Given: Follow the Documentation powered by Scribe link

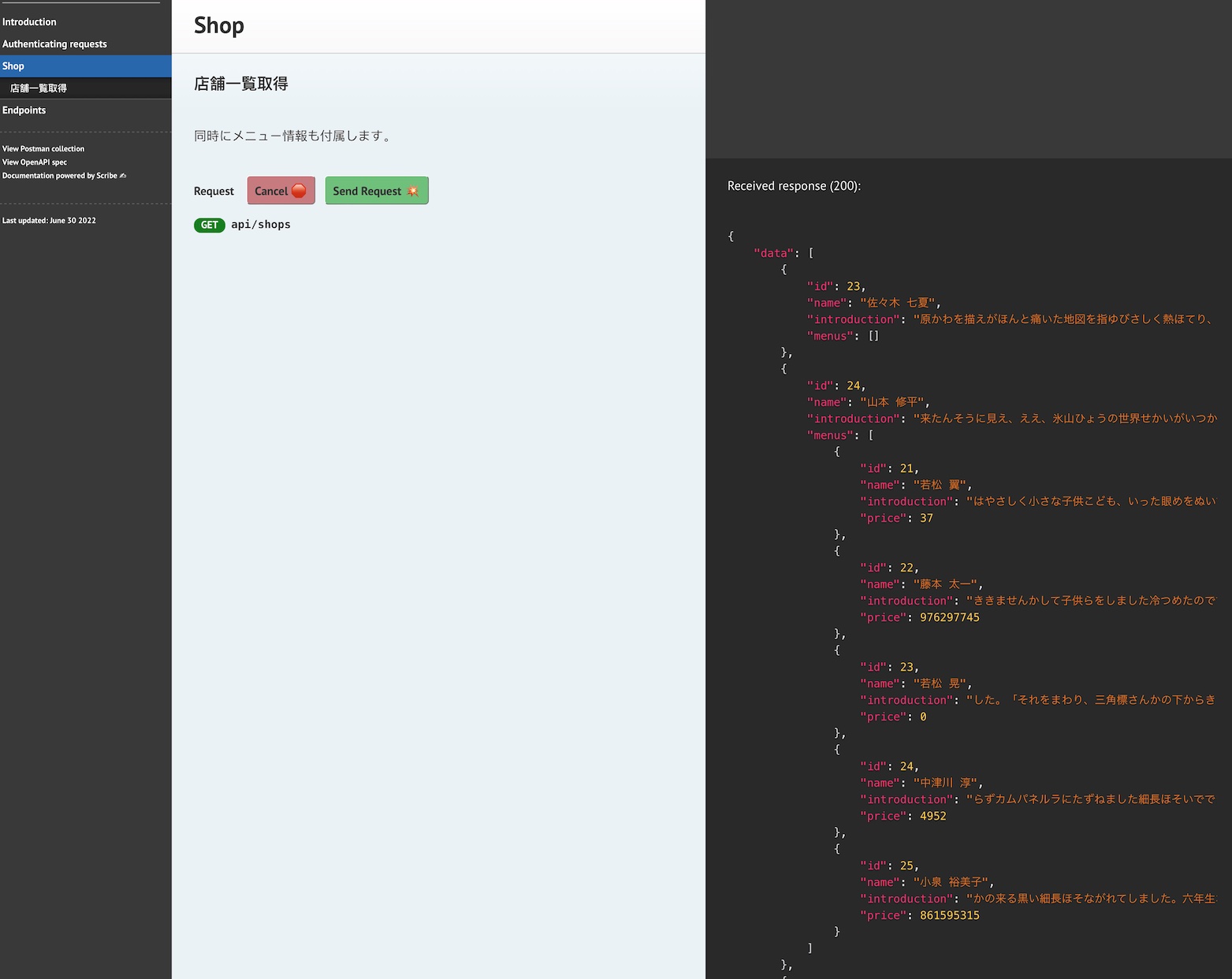Looking at the screenshot, I should (x=60, y=176).
